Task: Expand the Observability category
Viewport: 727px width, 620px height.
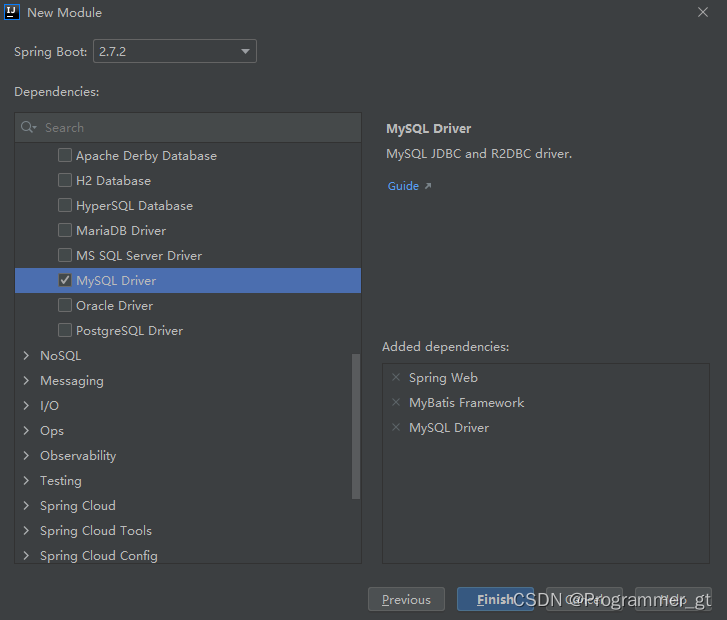Action: point(26,456)
